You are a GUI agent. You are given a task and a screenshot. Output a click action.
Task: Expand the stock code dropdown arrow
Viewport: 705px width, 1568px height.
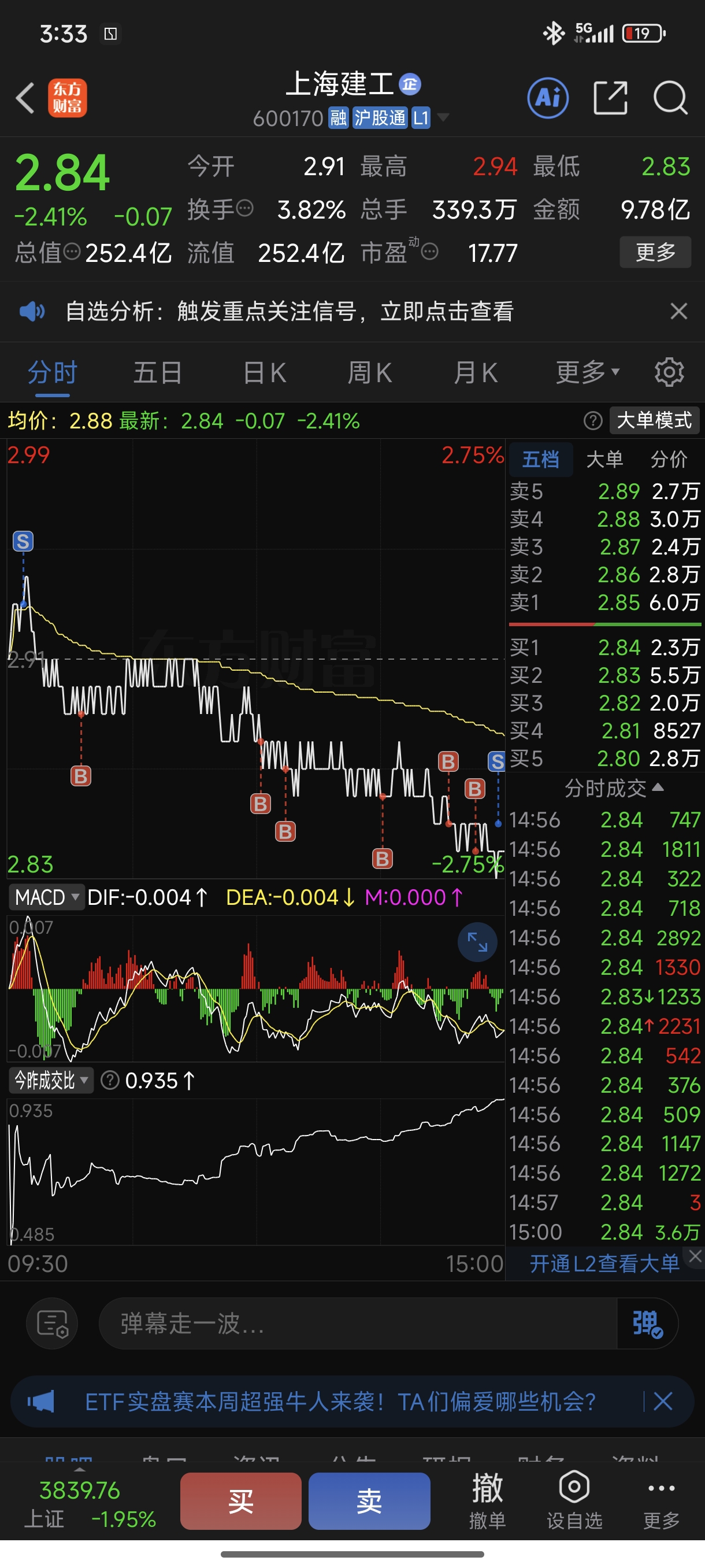coord(443,117)
